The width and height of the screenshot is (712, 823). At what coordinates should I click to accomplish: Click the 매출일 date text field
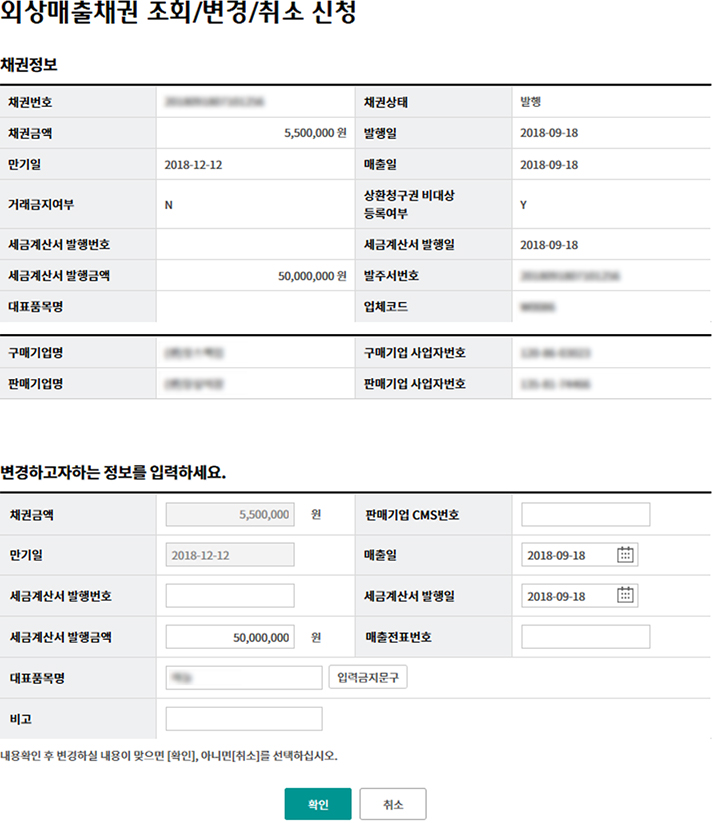[x=567, y=555]
